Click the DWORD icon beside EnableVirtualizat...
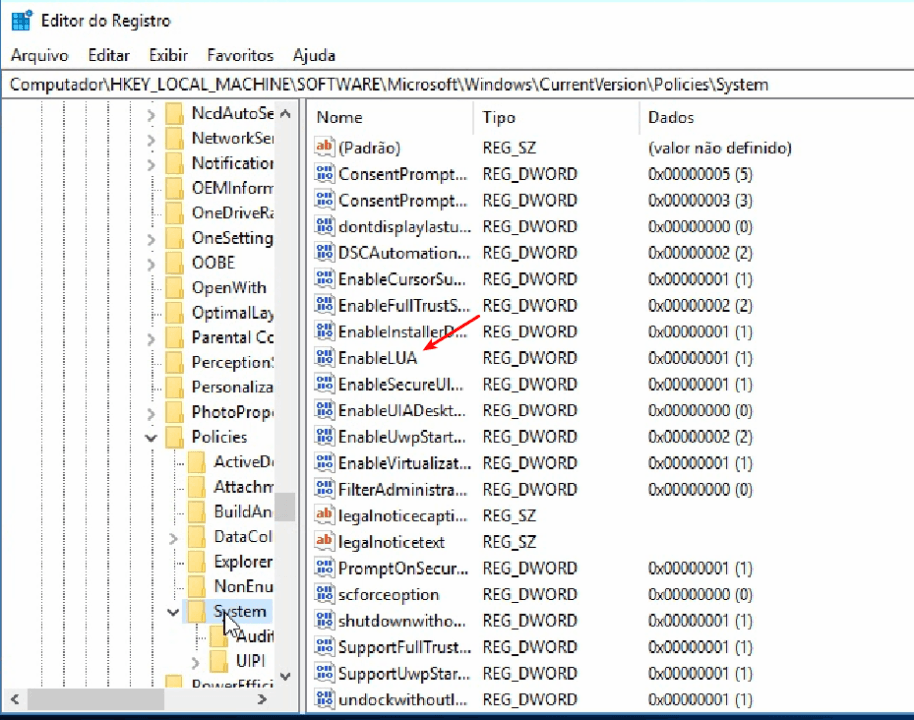The image size is (914, 720). pos(324,462)
